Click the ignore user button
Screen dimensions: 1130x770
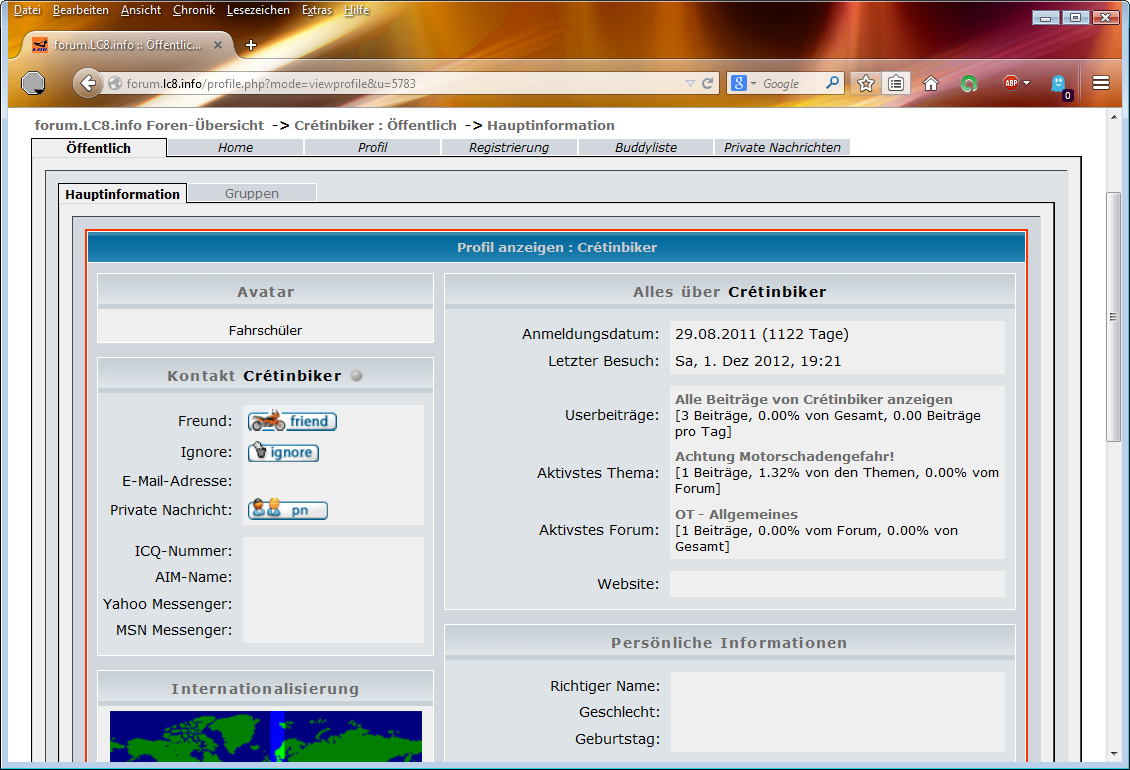283,452
